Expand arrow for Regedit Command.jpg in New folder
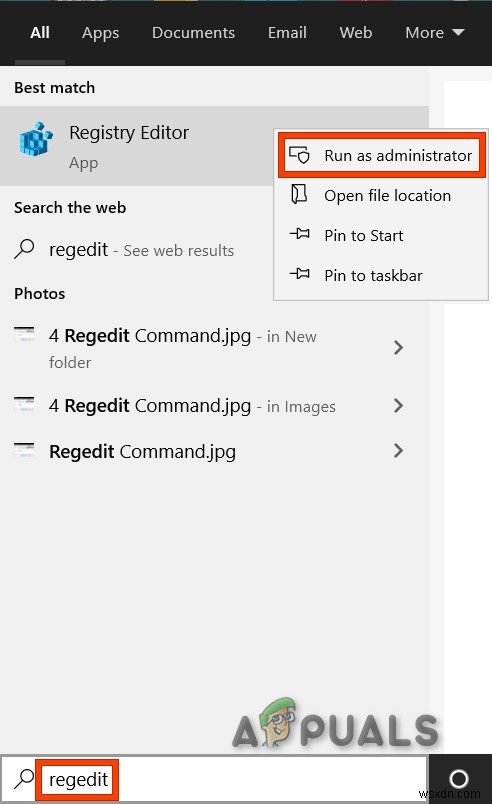The height and width of the screenshot is (804, 492). click(x=398, y=348)
